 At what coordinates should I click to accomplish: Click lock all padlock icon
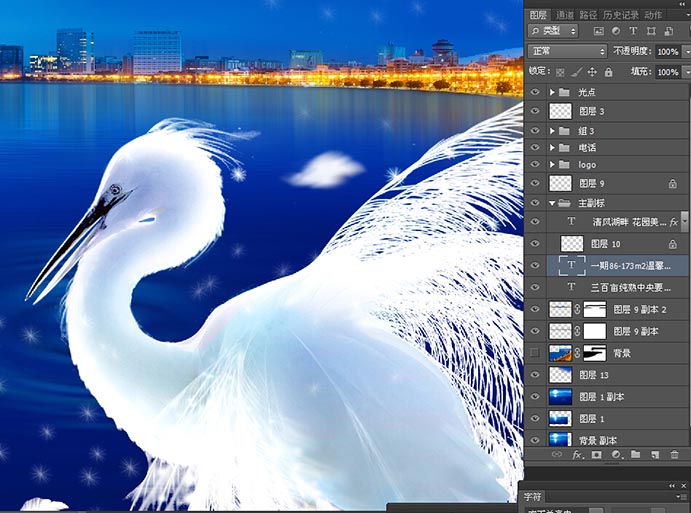point(609,72)
